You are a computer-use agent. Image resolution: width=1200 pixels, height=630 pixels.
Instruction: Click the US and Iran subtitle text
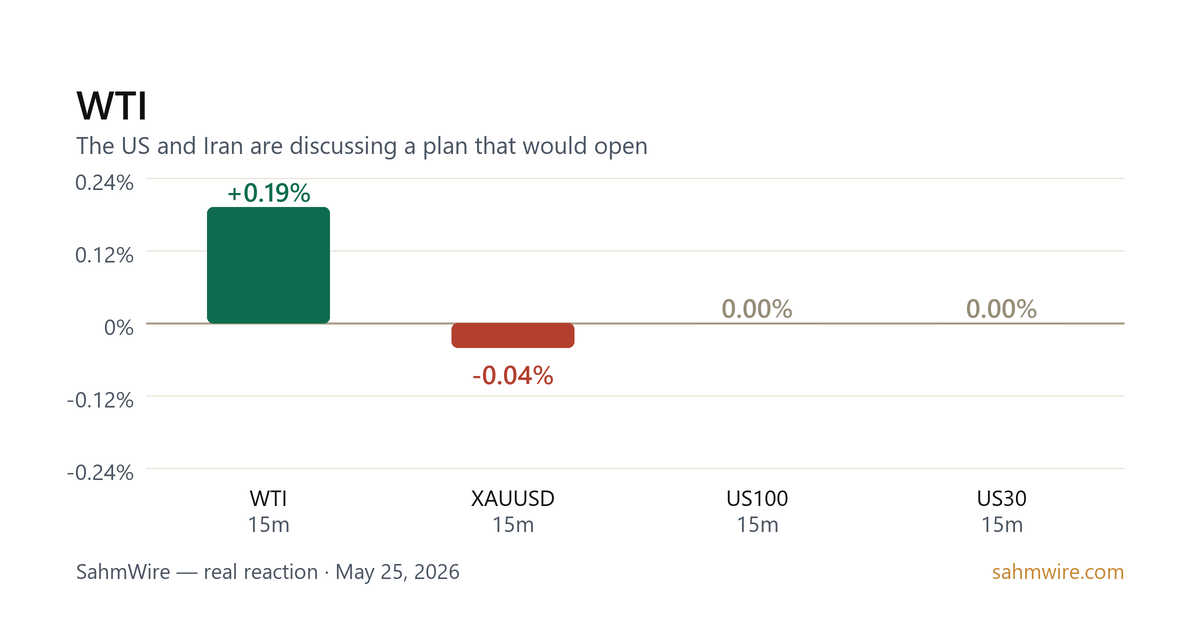(x=362, y=146)
